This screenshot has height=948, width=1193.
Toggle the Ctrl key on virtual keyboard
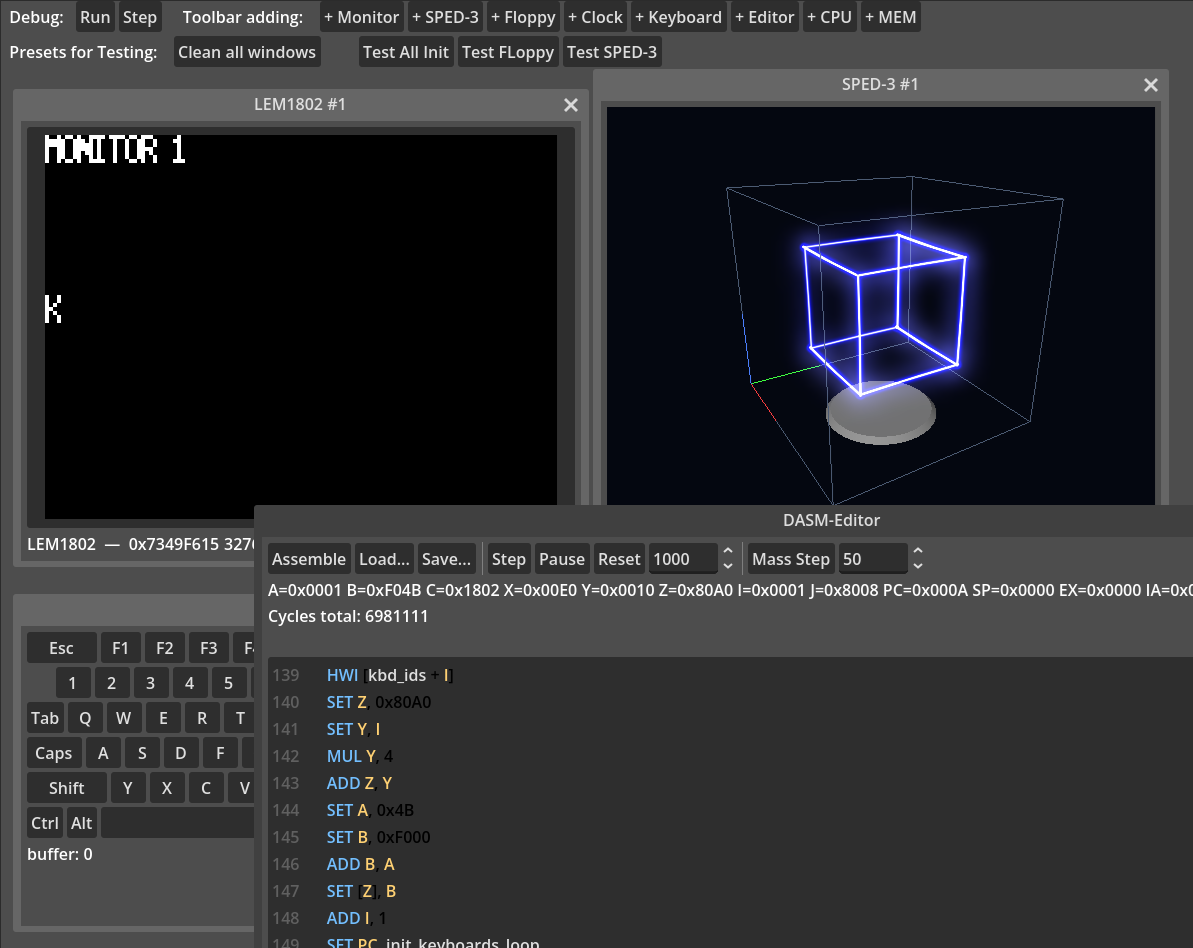coord(45,823)
